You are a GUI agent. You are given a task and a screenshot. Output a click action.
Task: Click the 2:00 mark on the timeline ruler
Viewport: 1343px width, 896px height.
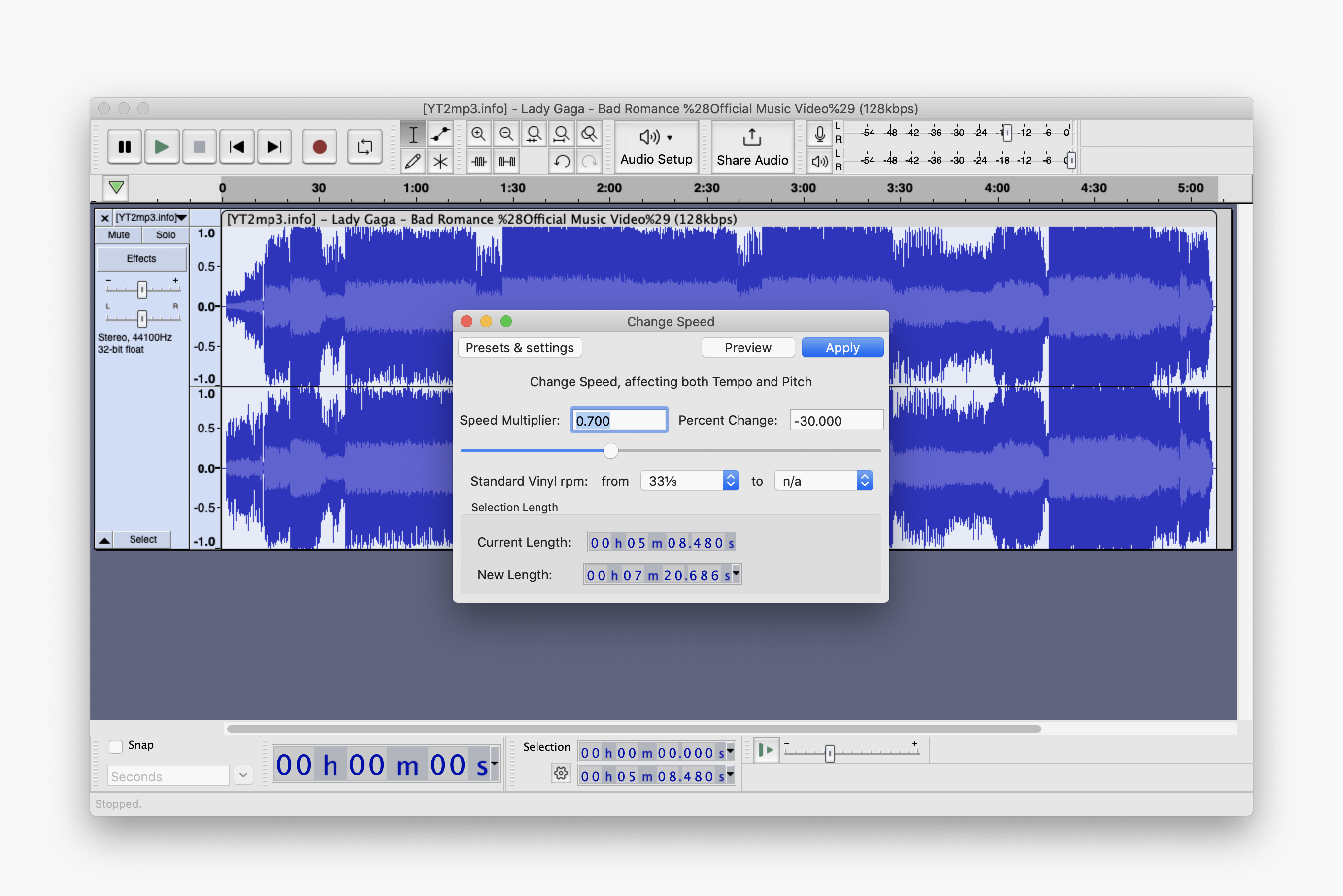click(x=609, y=188)
